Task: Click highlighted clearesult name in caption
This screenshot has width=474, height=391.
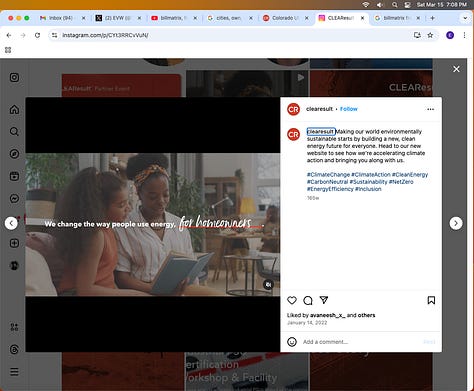Action: tap(321, 131)
